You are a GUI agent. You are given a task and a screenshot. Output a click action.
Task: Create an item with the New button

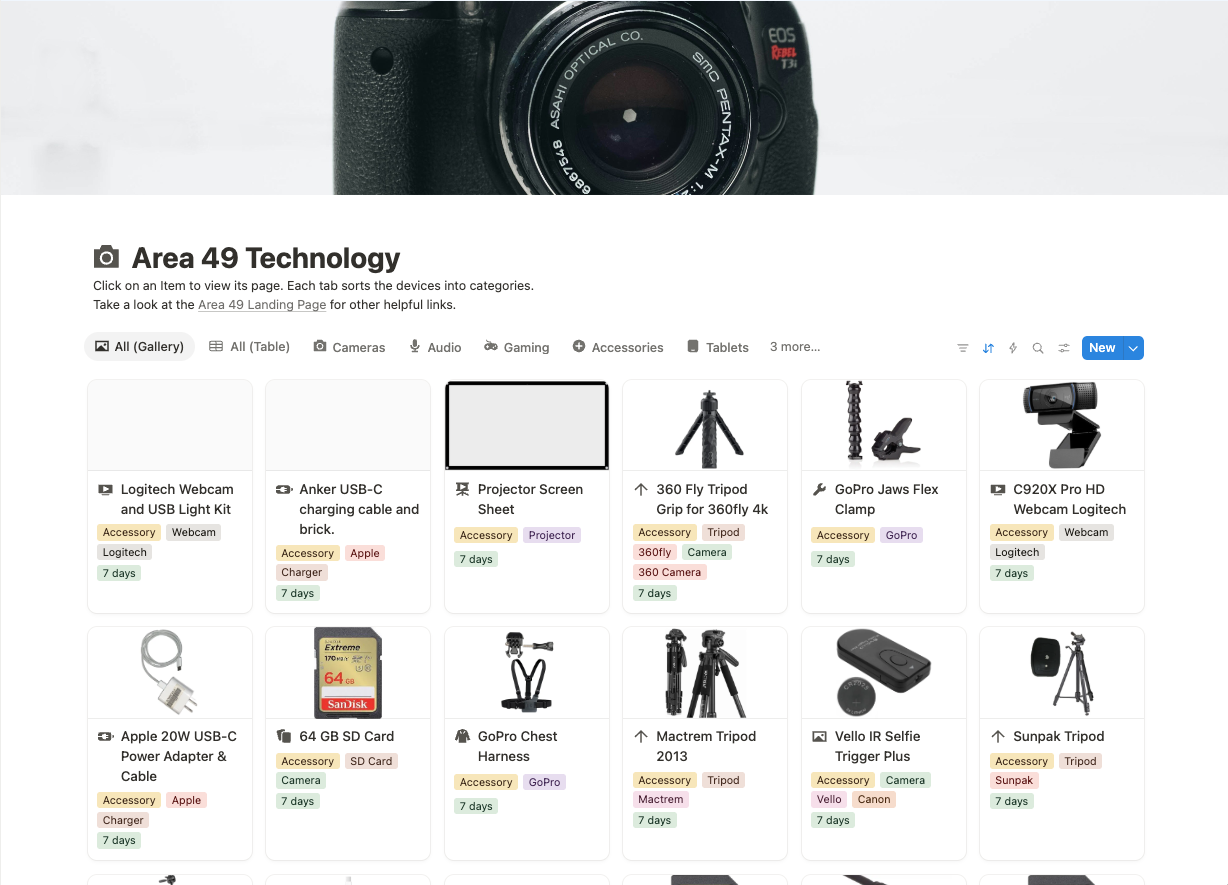[x=1101, y=347]
